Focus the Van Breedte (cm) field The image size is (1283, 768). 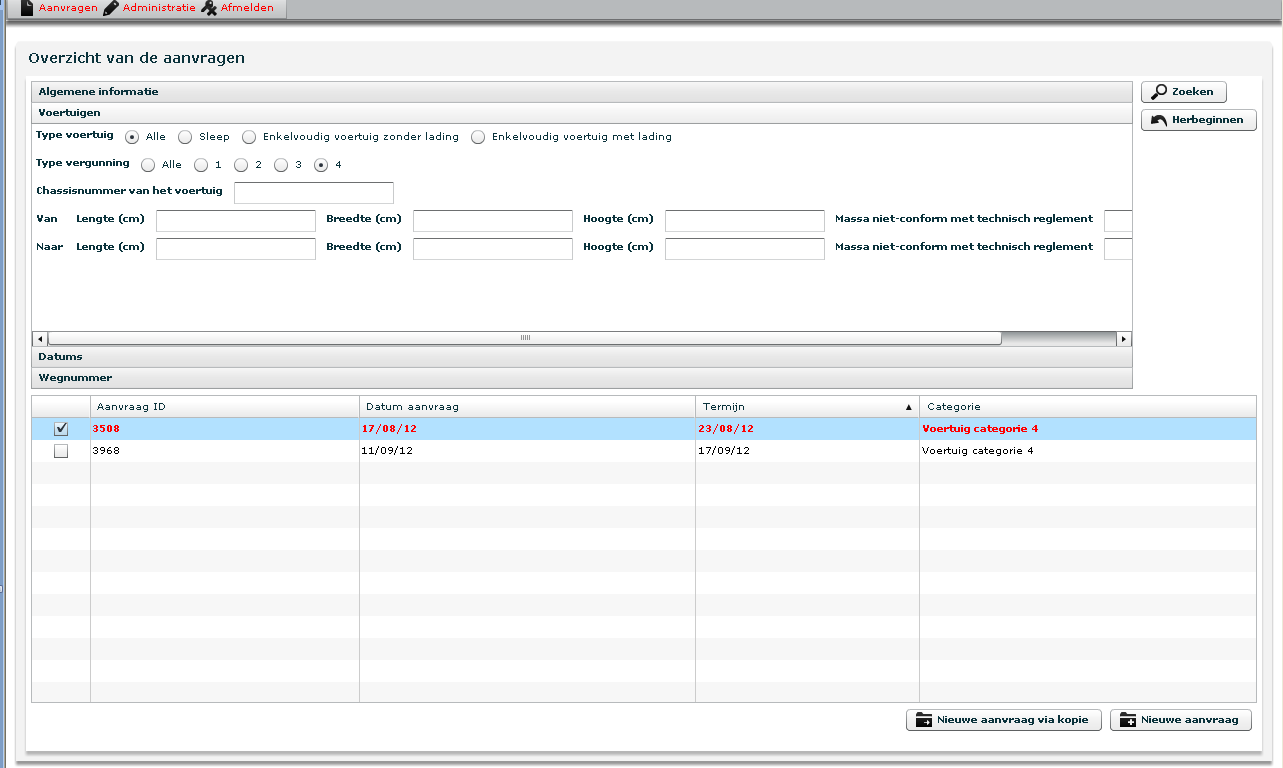coord(493,221)
